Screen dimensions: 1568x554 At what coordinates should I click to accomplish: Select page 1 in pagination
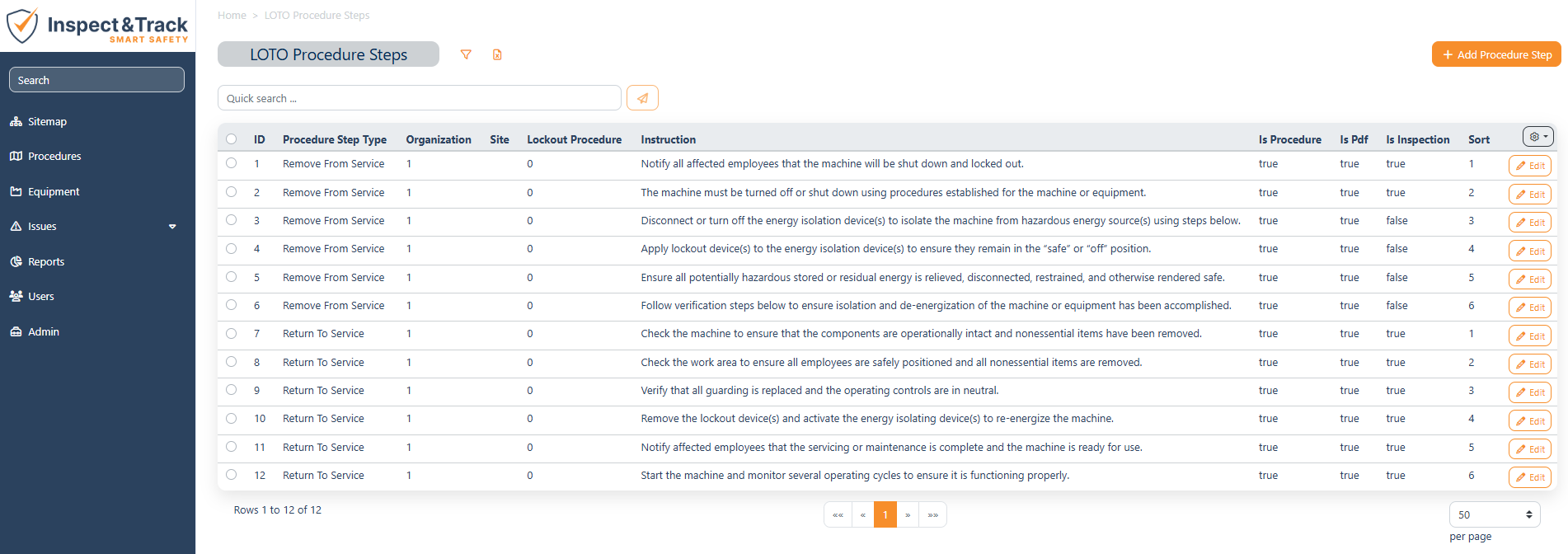(x=885, y=514)
